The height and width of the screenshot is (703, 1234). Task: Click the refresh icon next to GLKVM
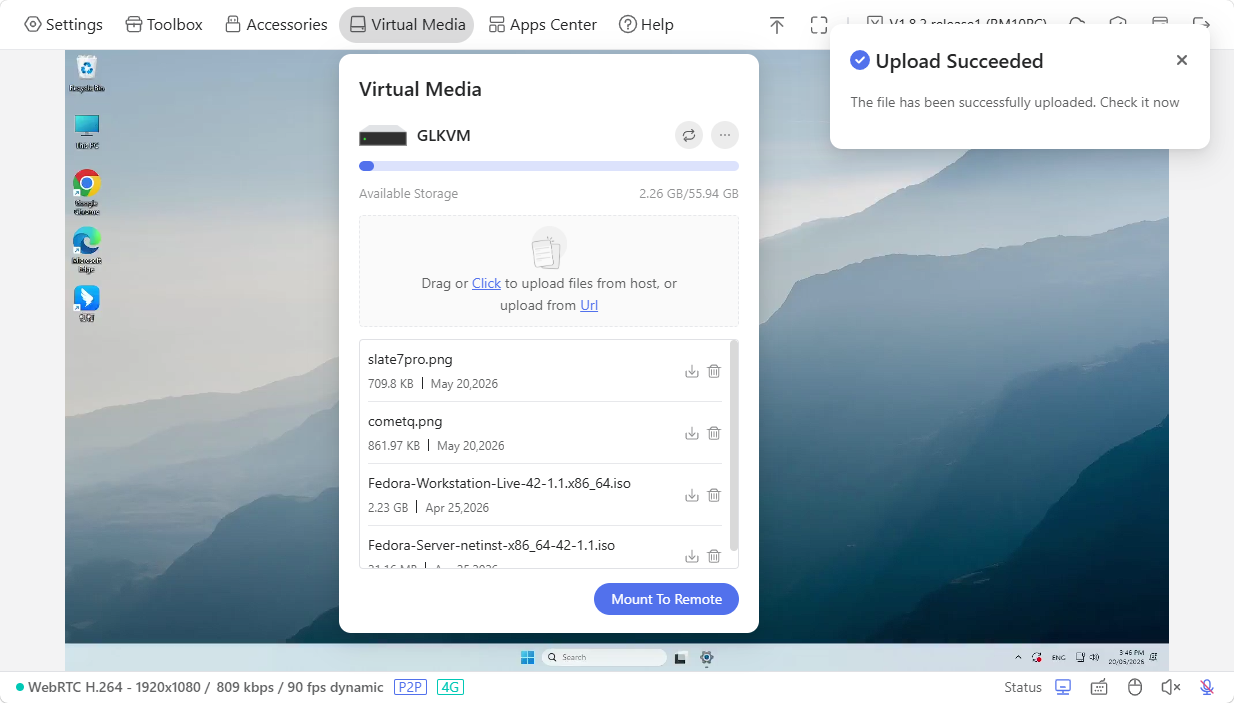(x=689, y=135)
